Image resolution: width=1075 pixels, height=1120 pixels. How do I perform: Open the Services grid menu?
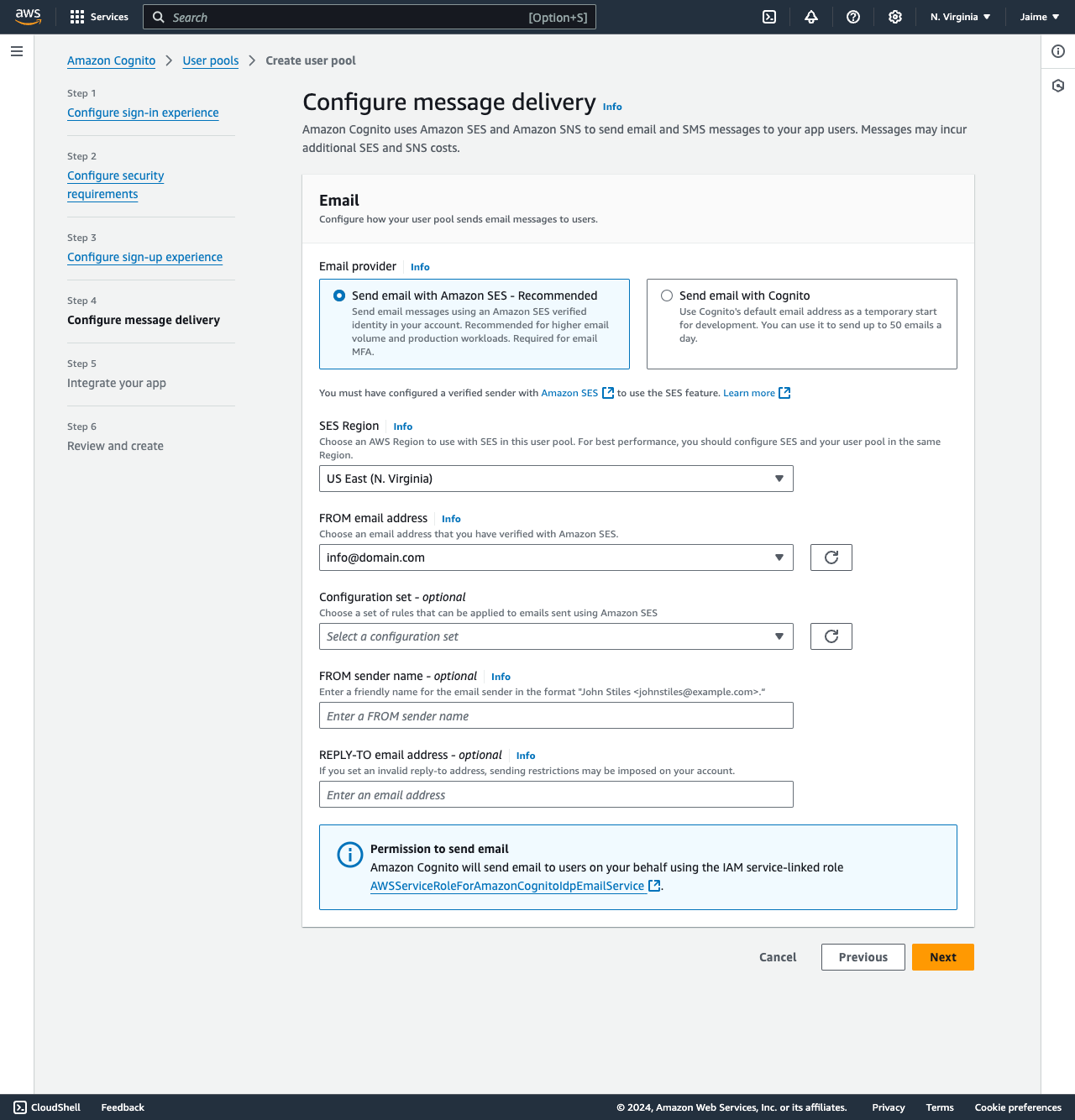(x=99, y=17)
